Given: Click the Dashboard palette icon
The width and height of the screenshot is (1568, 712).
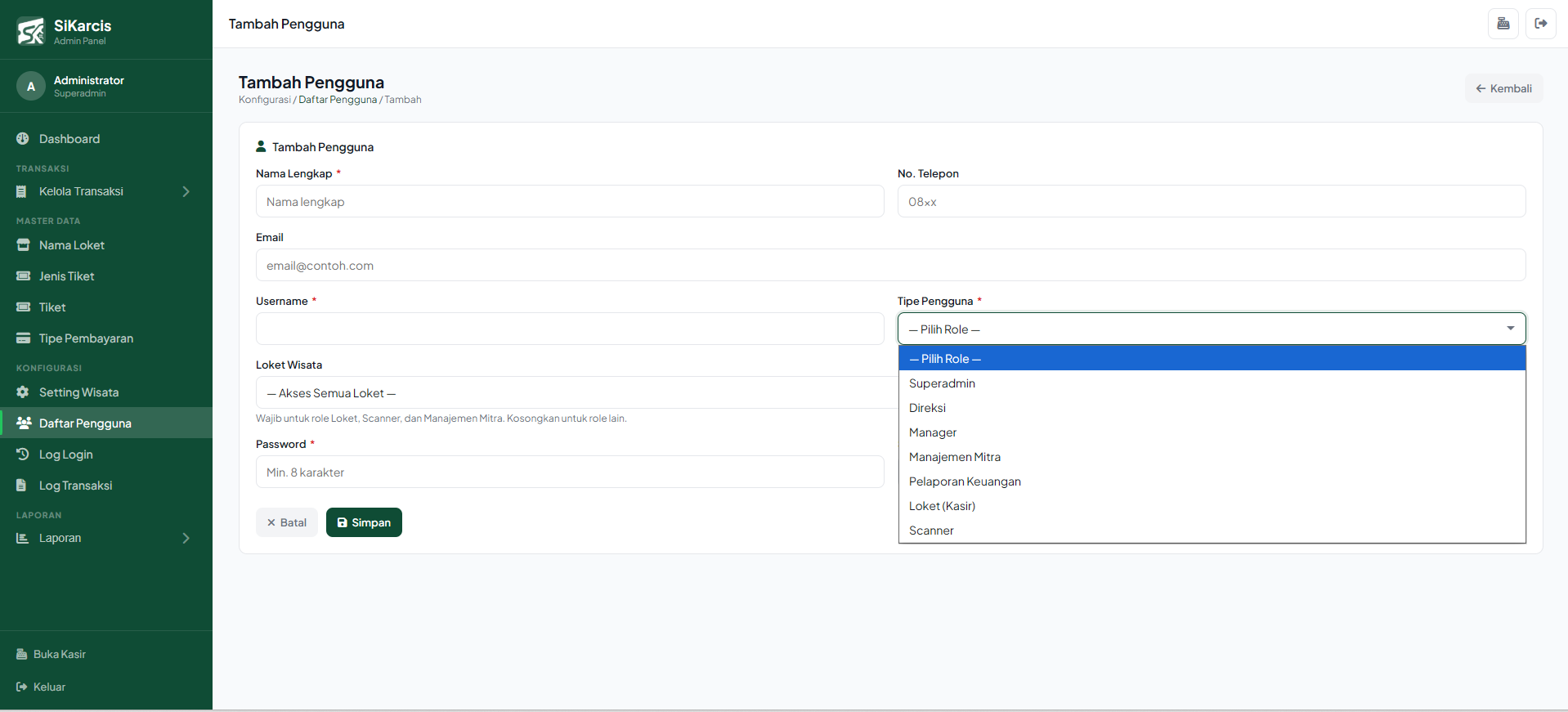Looking at the screenshot, I should 23,139.
